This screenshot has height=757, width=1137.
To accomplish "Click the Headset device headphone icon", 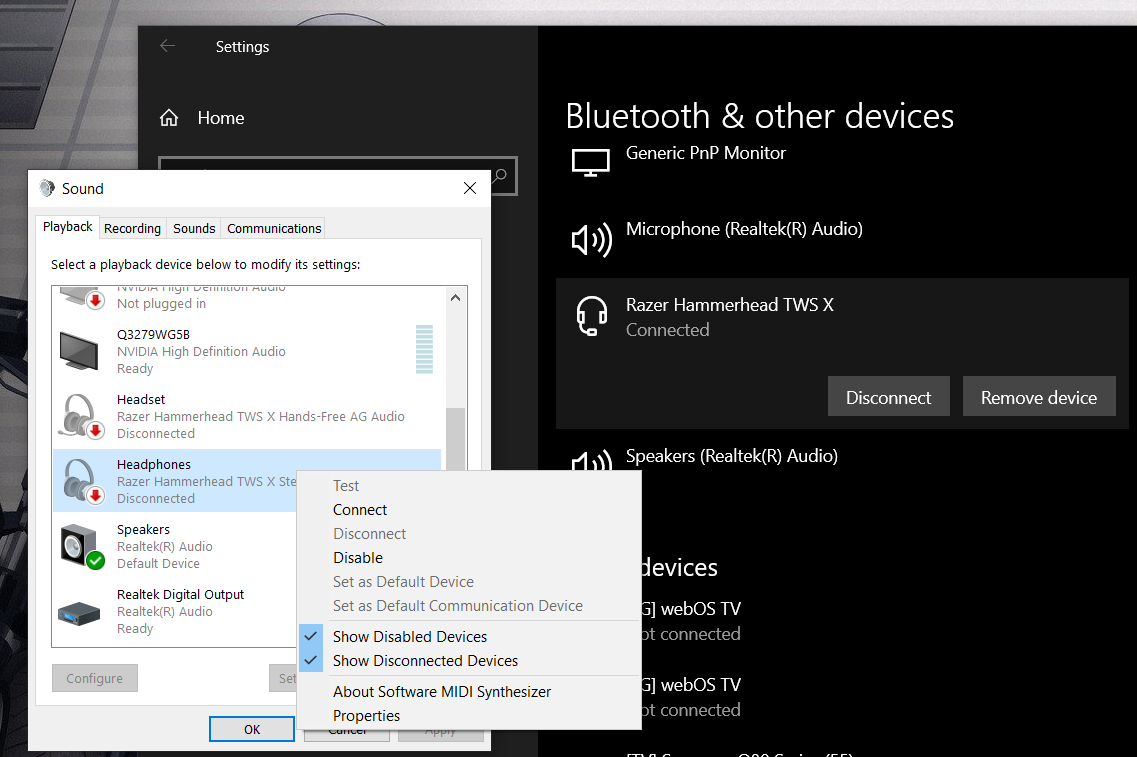I will tap(79, 416).
